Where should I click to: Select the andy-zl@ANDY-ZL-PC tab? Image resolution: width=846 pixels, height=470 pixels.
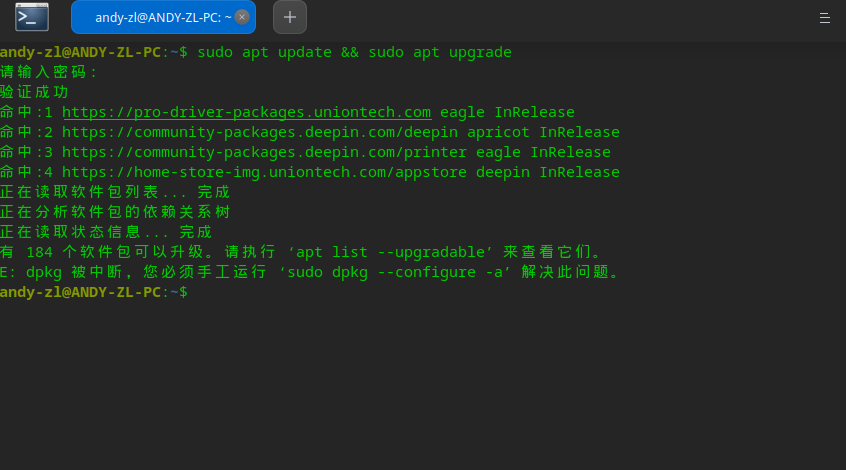pyautogui.click(x=160, y=17)
